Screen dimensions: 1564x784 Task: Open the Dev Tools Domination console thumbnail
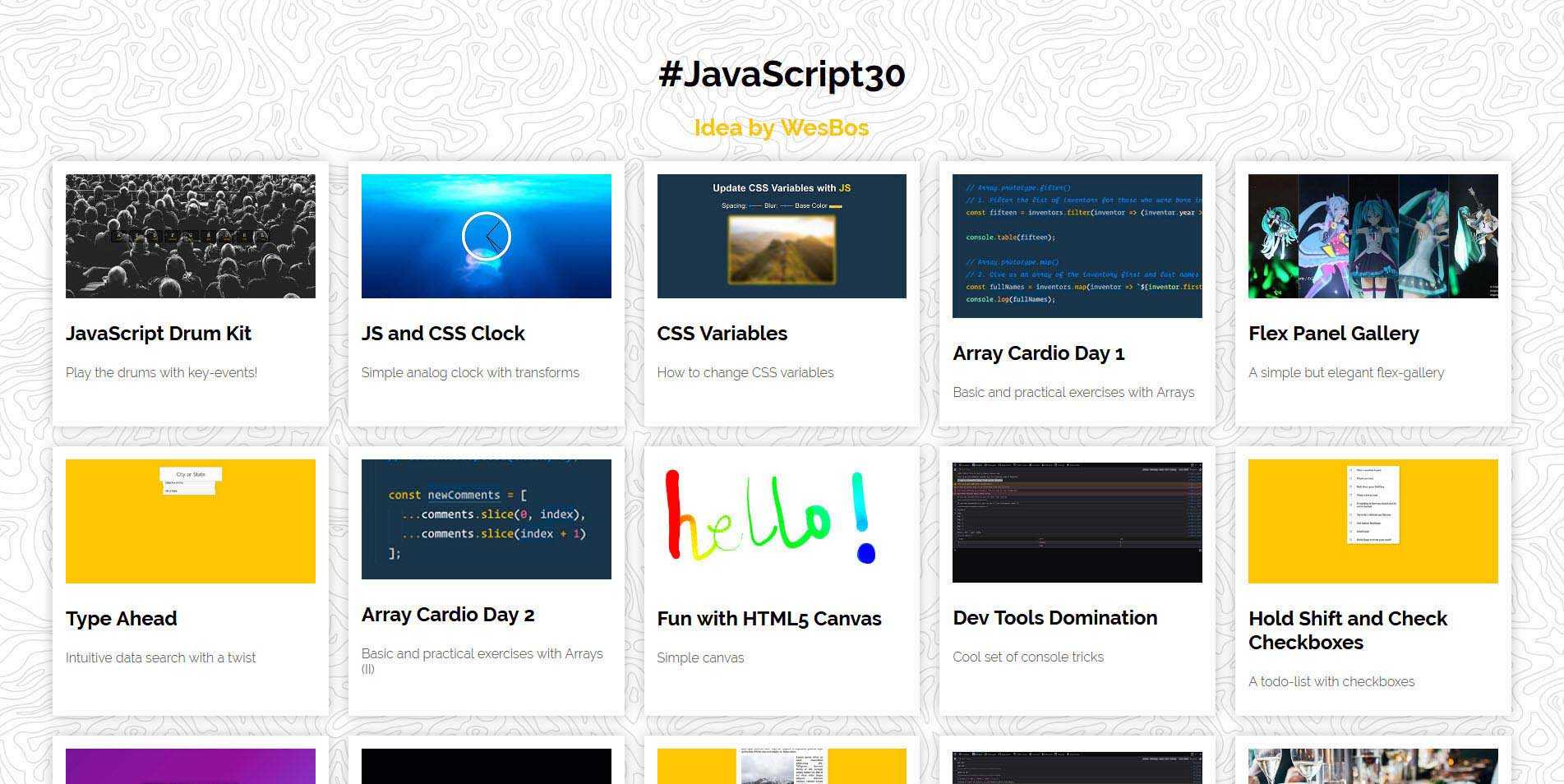point(1077,521)
